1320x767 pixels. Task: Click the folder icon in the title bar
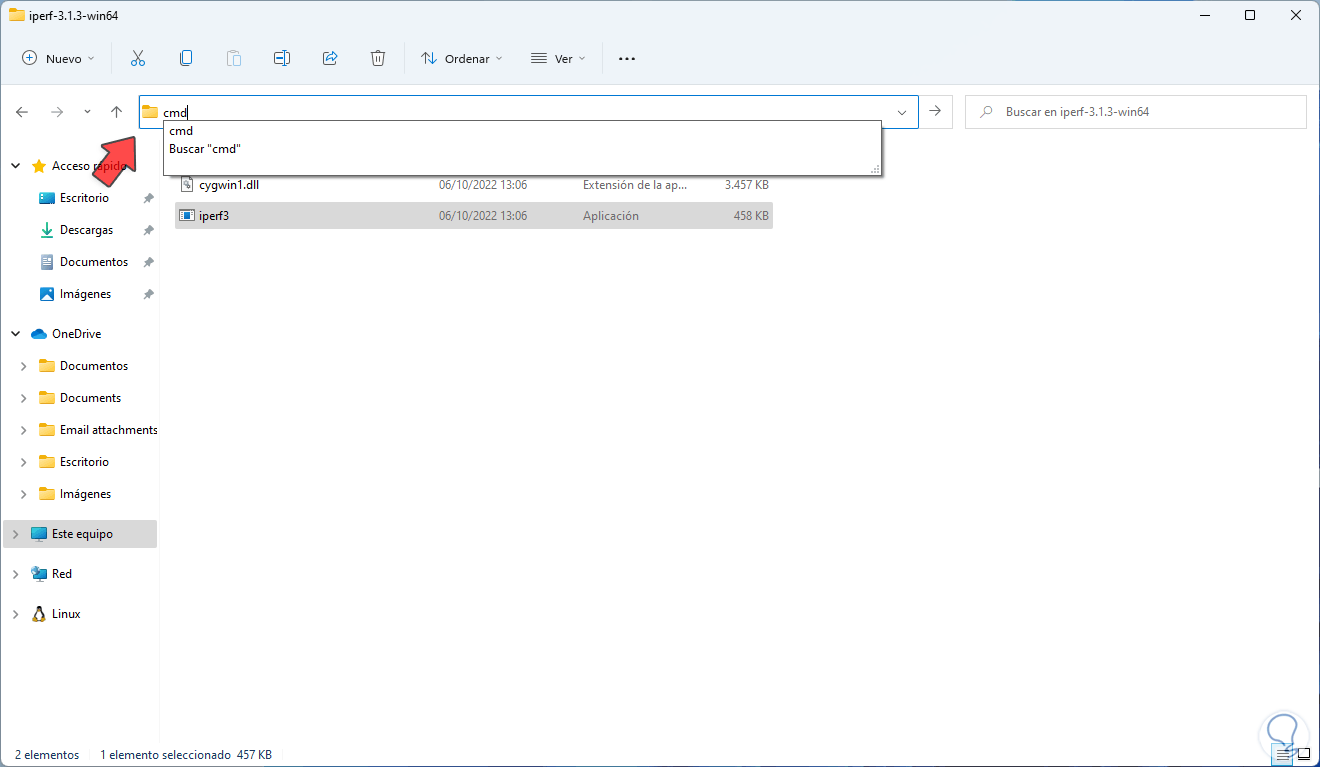16,15
